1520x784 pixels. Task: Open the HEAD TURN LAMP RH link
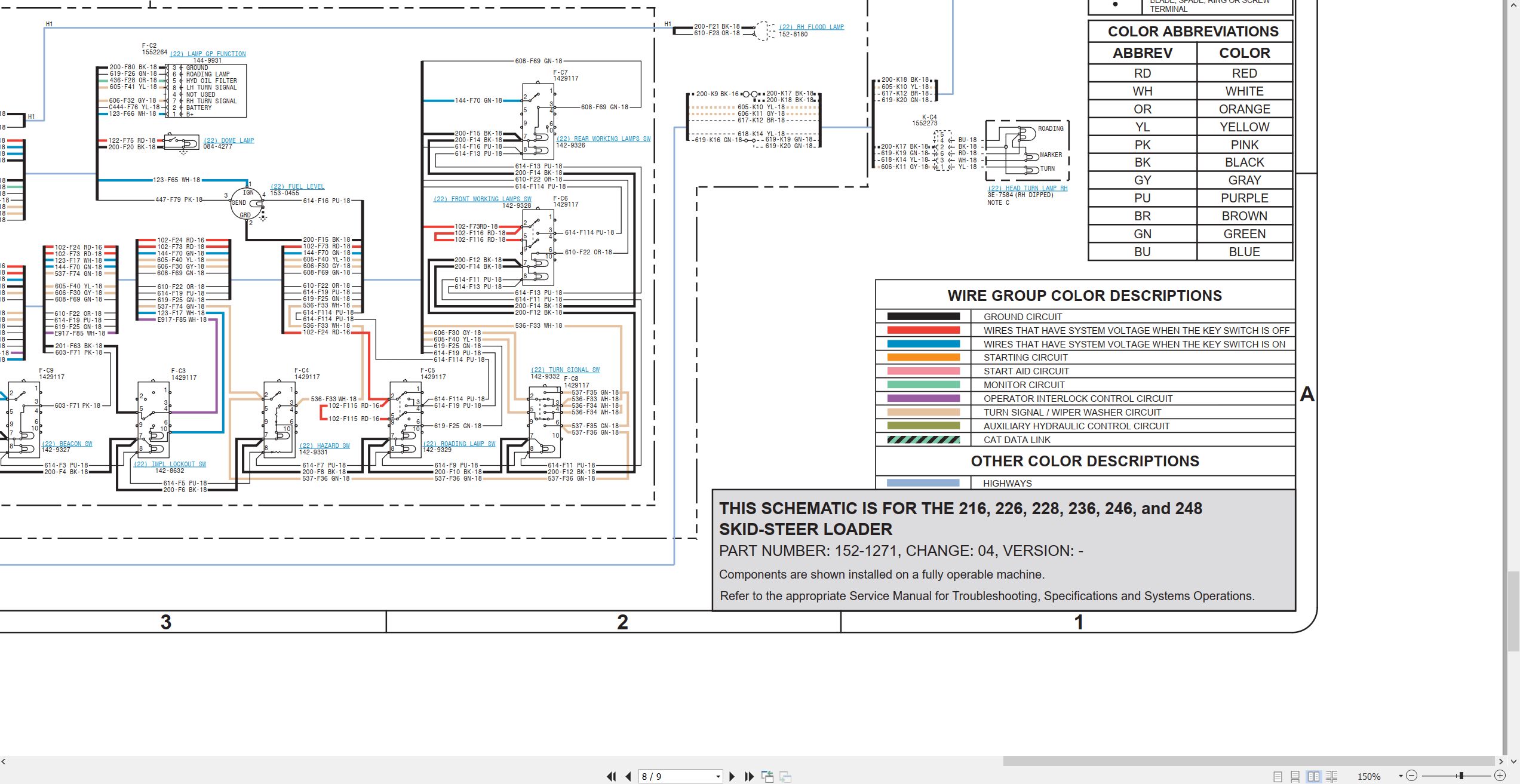[1027, 188]
